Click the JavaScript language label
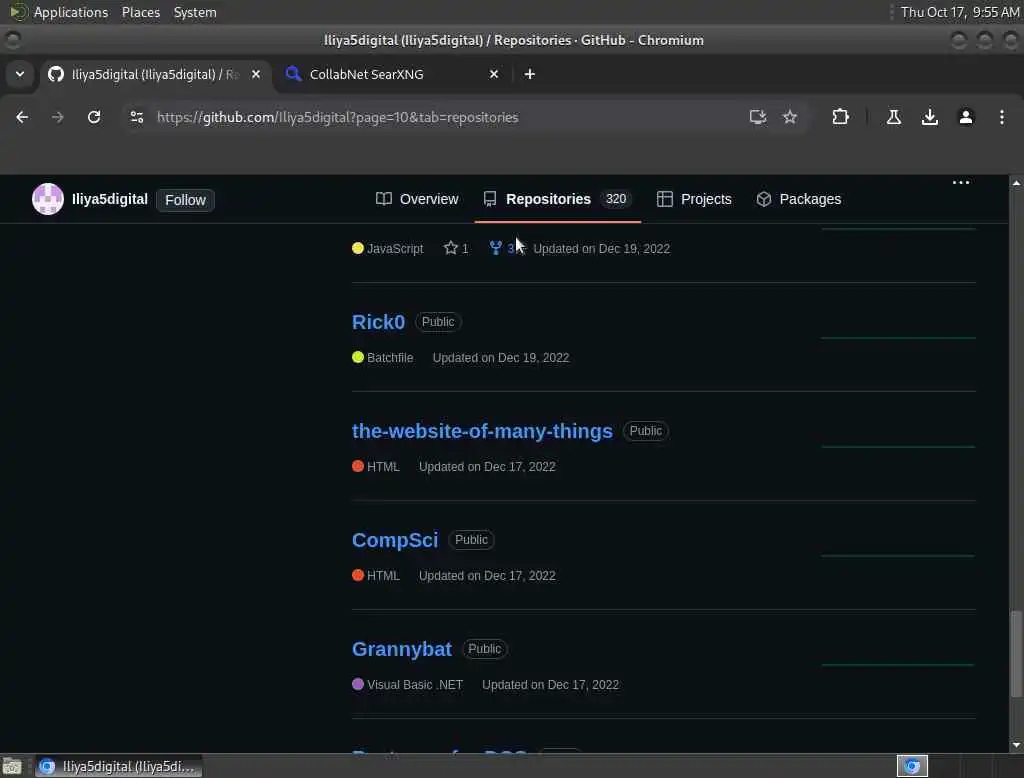This screenshot has height=778, width=1024. pos(395,248)
